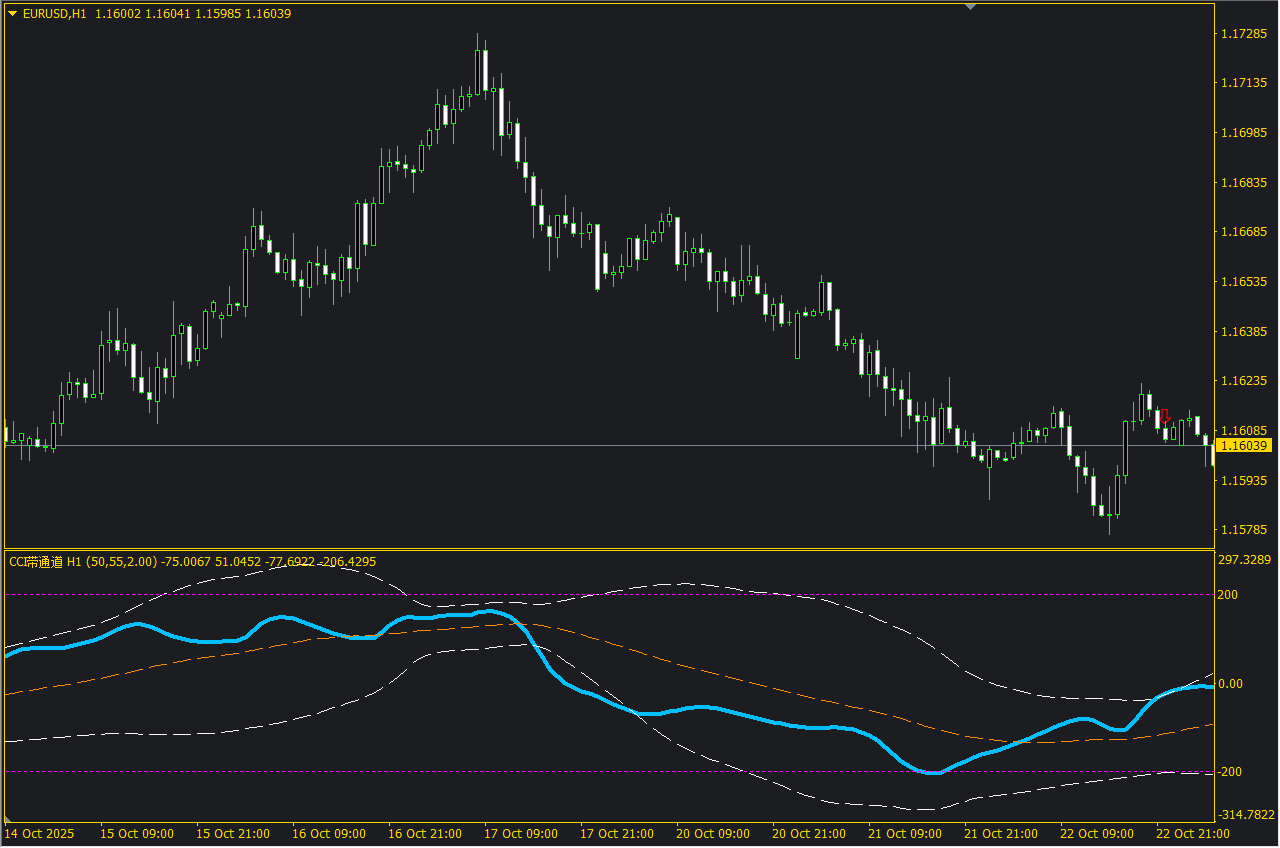The height and width of the screenshot is (848, 1280).
Task: Click the gray dotted -200 level line
Action: click(500, 772)
